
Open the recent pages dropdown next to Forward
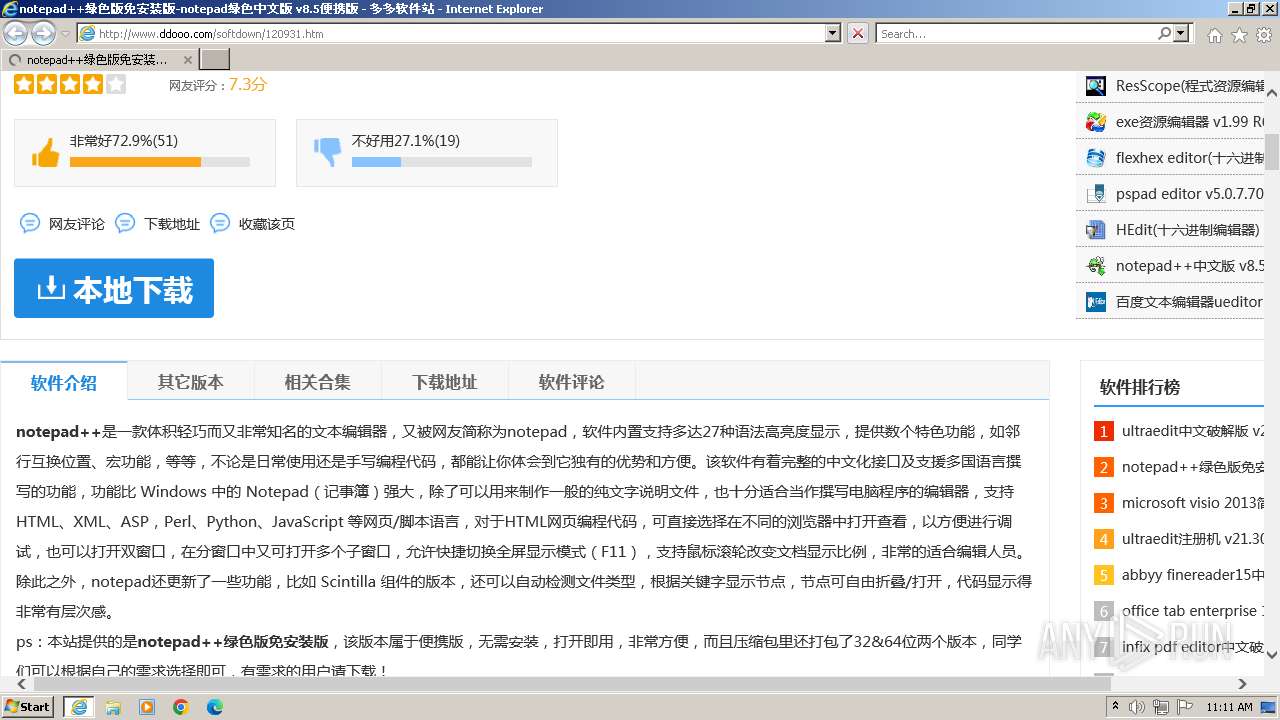(x=65, y=34)
